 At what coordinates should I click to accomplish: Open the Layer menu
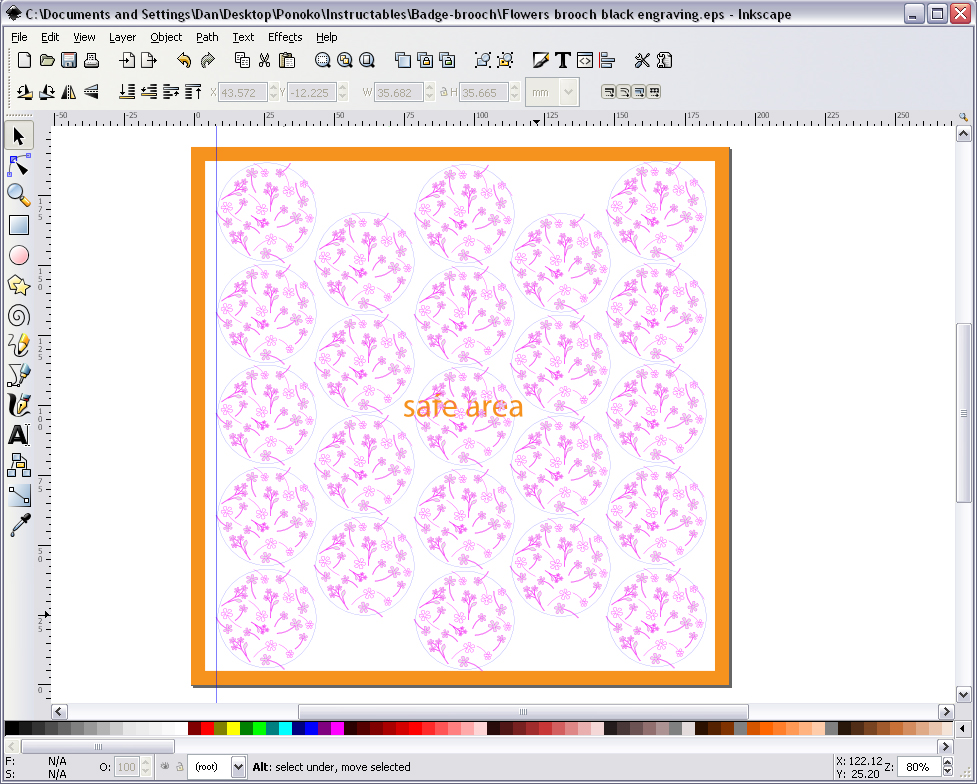[x=122, y=37]
